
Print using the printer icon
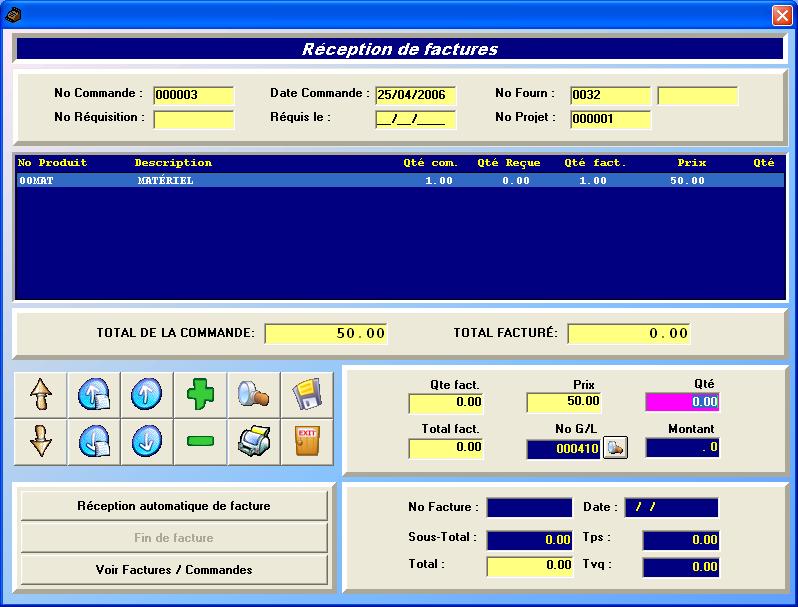[253, 442]
